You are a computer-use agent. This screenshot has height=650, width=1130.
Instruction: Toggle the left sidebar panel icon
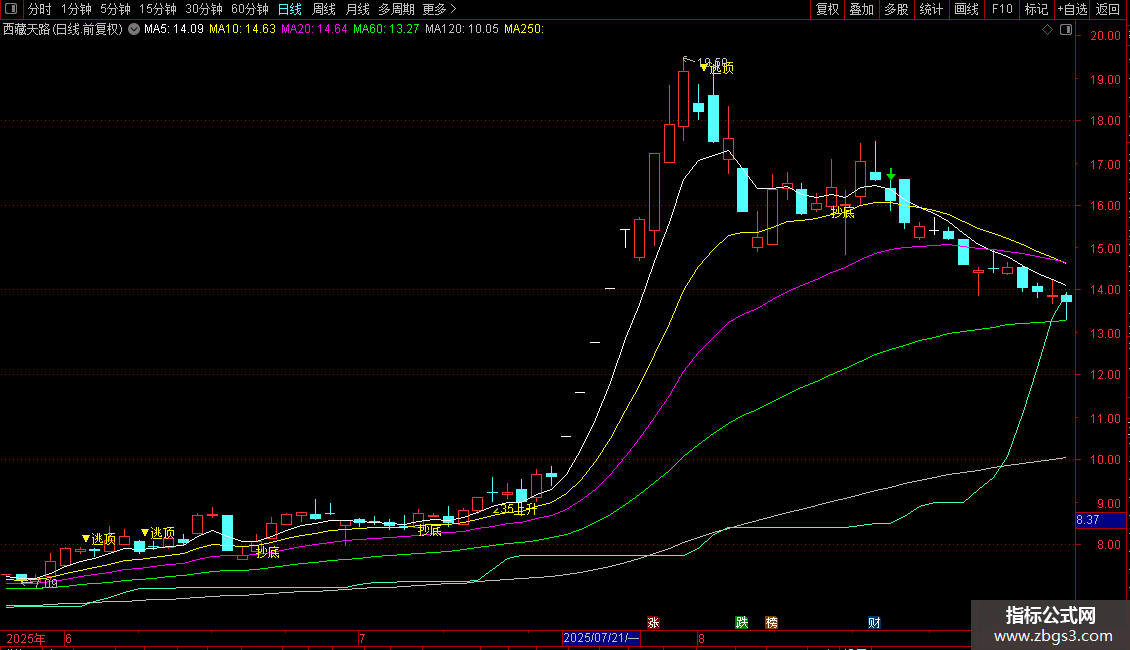tap(12, 9)
